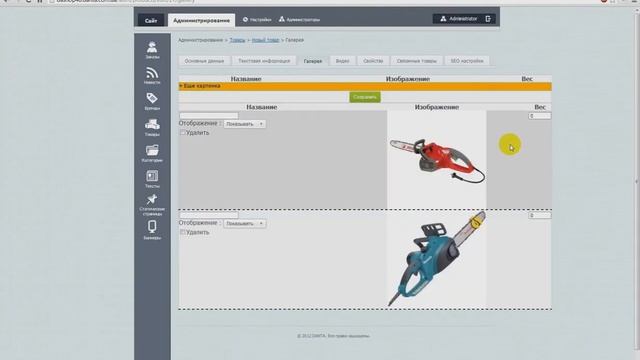
Task: Select the Администрирование tab
Action: point(201,20)
